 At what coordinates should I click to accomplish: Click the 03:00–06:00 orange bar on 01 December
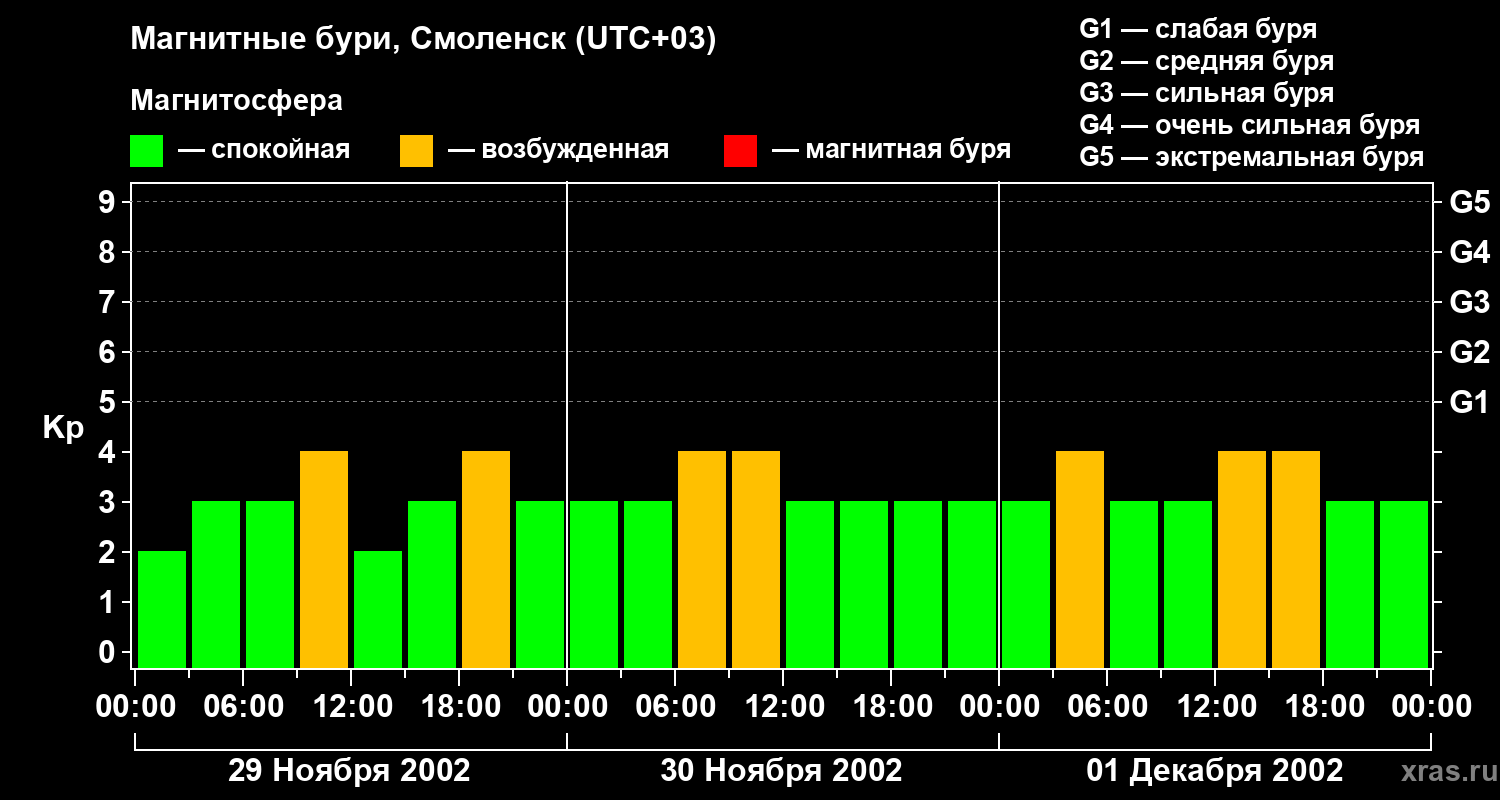point(1080,559)
